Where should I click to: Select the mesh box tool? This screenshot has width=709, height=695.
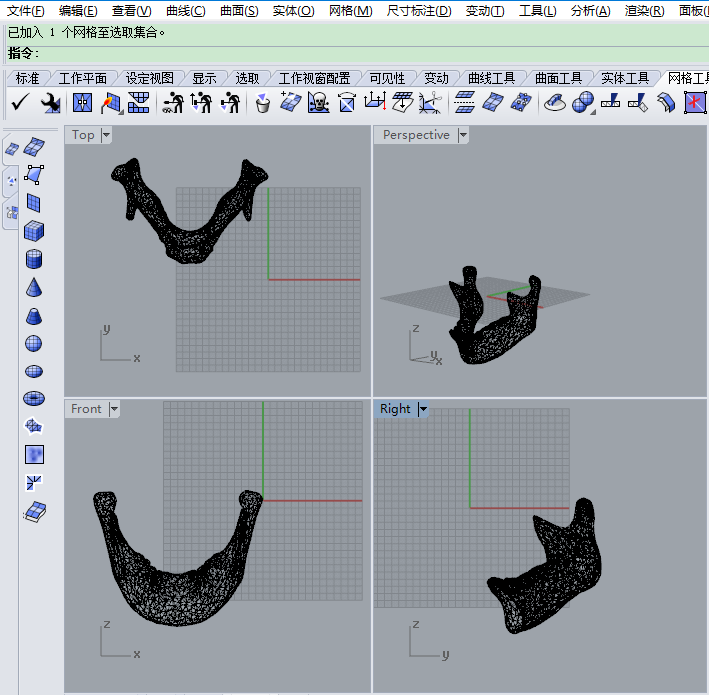(x=34, y=232)
